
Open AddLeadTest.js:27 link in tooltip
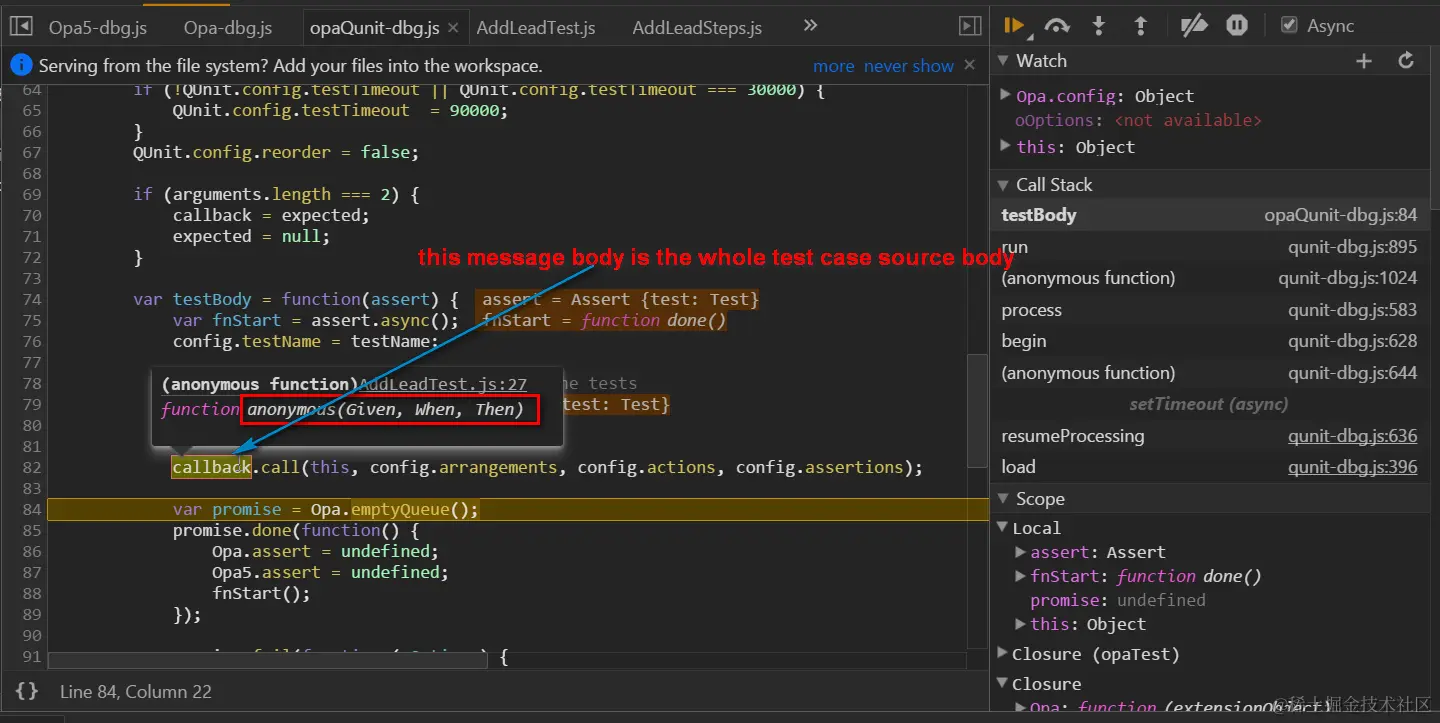[443, 384]
